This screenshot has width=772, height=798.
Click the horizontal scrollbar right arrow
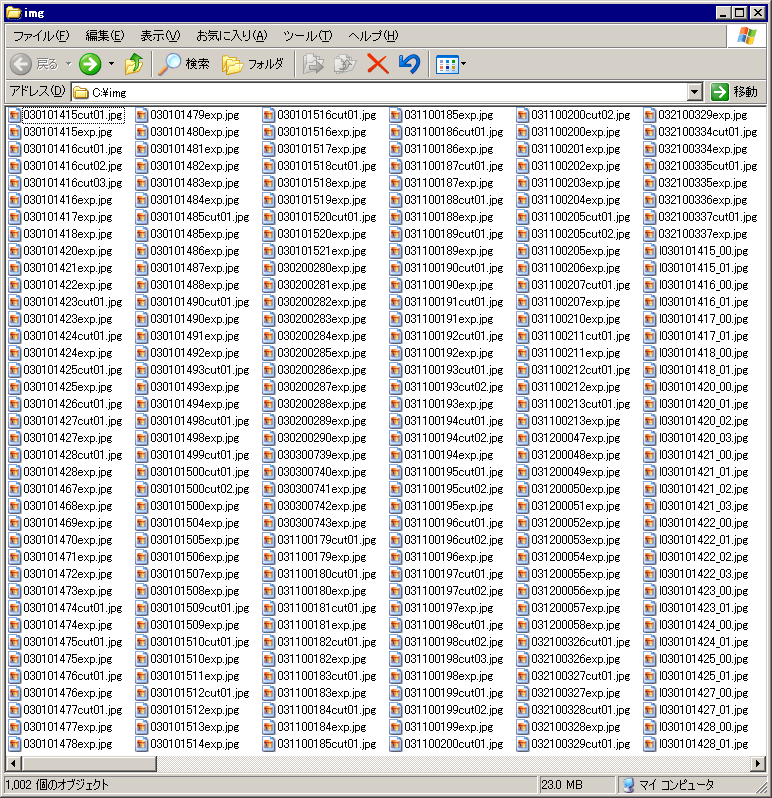click(x=757, y=765)
